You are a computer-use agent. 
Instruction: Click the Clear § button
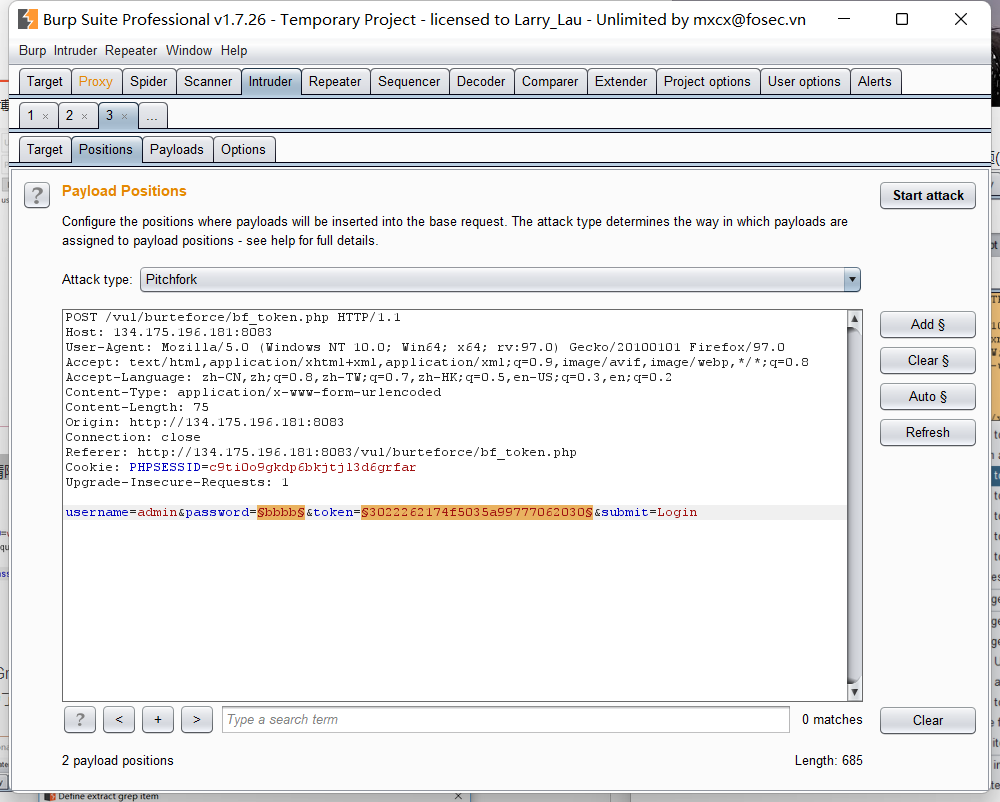coord(928,361)
